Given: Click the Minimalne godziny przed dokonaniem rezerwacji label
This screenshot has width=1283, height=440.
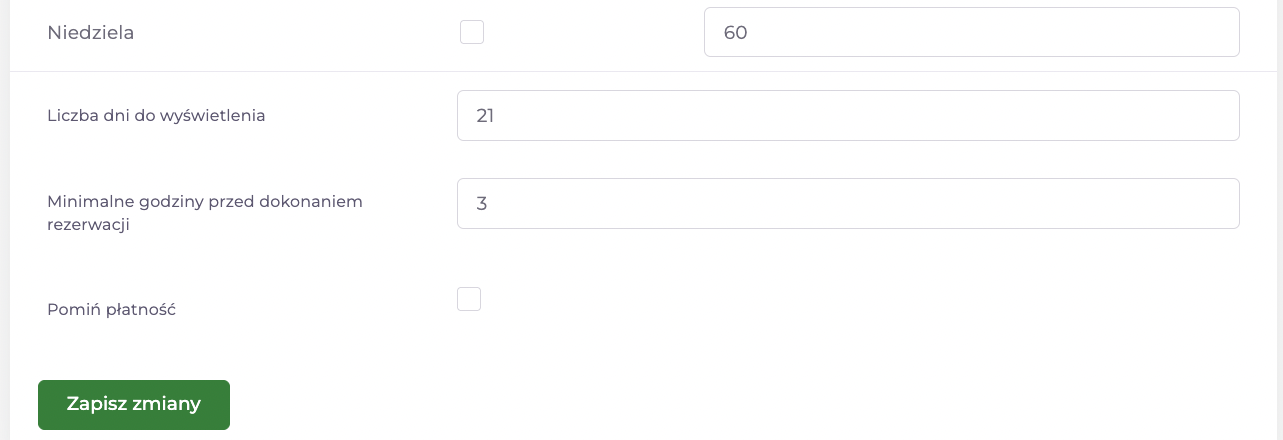Looking at the screenshot, I should tap(205, 213).
